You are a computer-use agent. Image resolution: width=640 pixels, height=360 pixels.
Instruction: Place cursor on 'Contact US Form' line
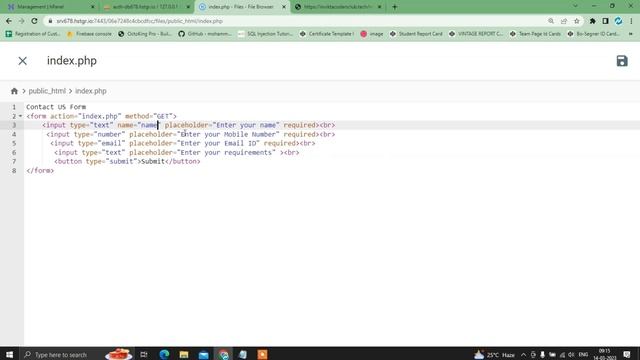pyautogui.click(x=56, y=107)
